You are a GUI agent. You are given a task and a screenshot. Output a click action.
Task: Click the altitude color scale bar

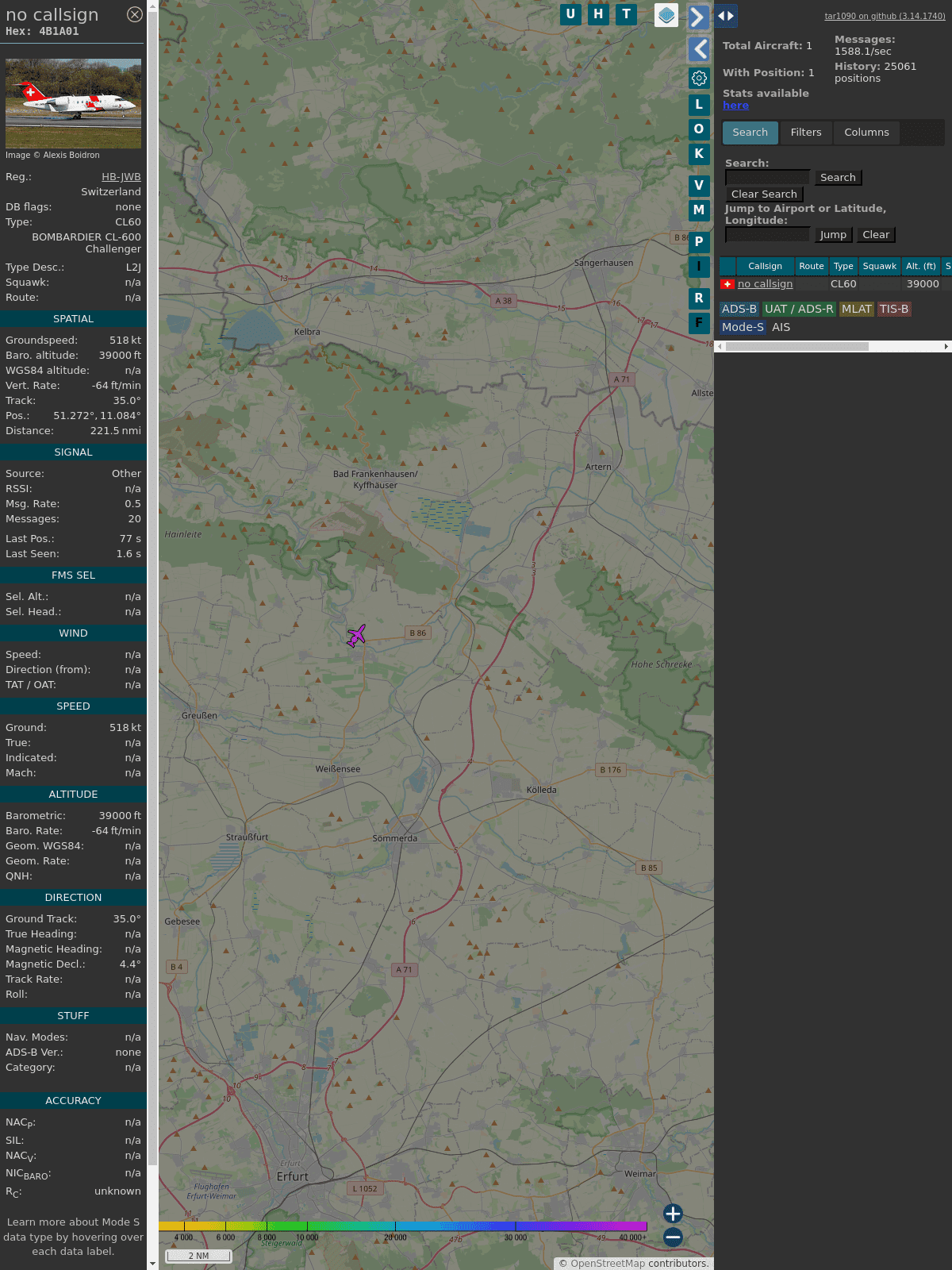403,1226
